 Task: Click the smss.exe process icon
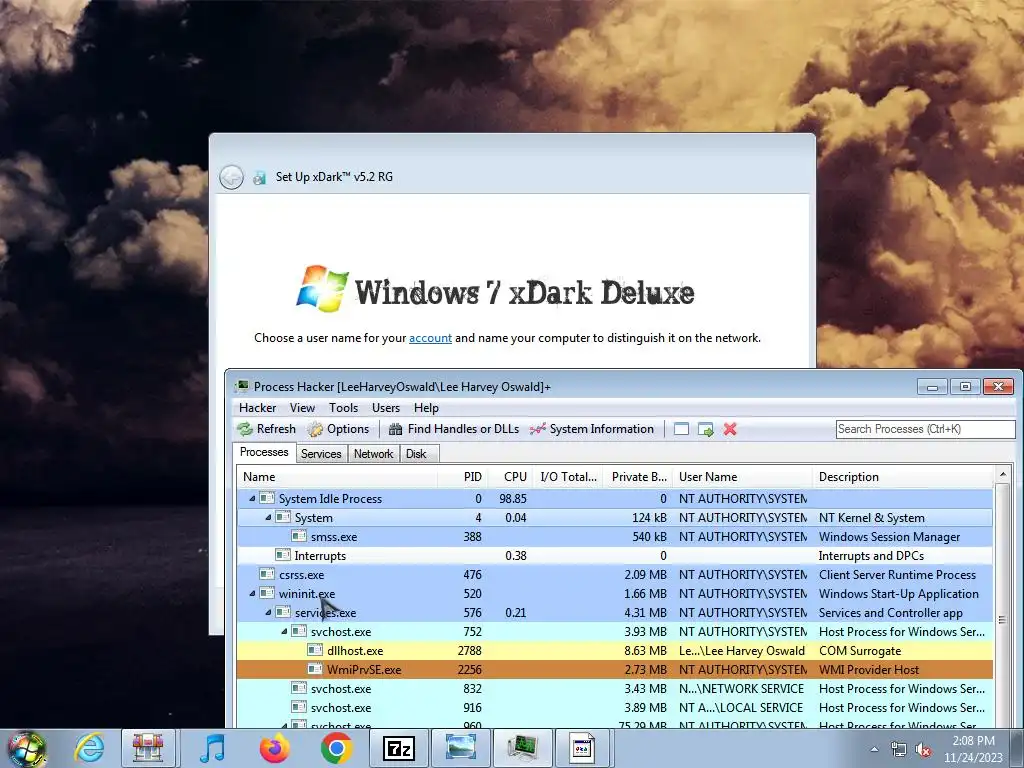(x=299, y=536)
